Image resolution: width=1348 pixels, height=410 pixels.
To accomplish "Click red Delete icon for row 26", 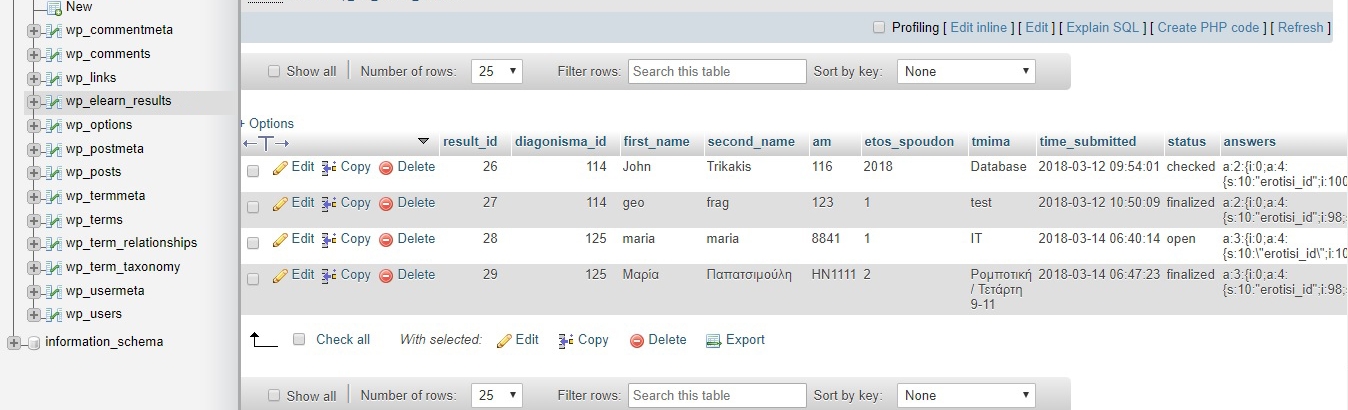I will pyautogui.click(x=386, y=168).
